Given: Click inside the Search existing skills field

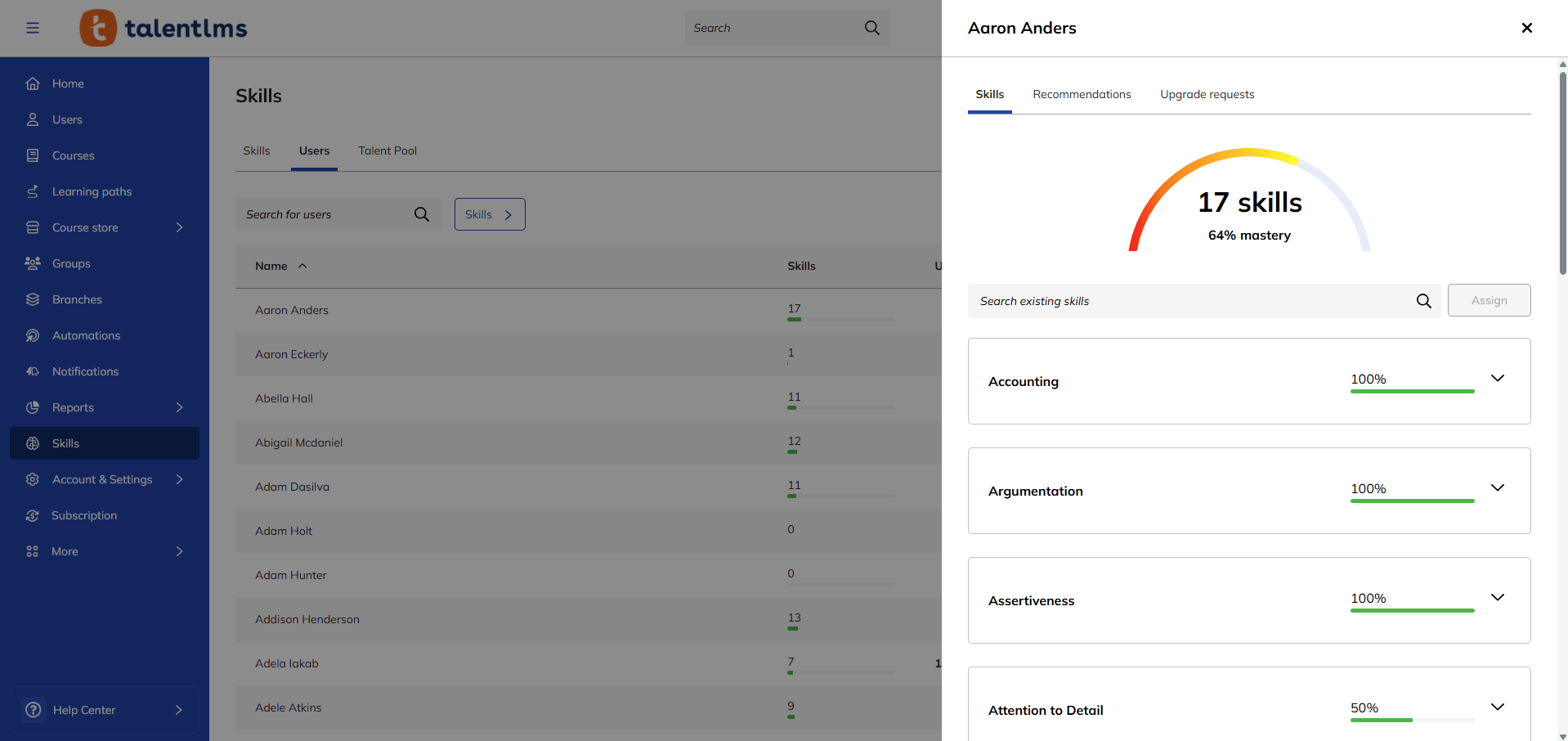Looking at the screenshot, I should 1145,300.
